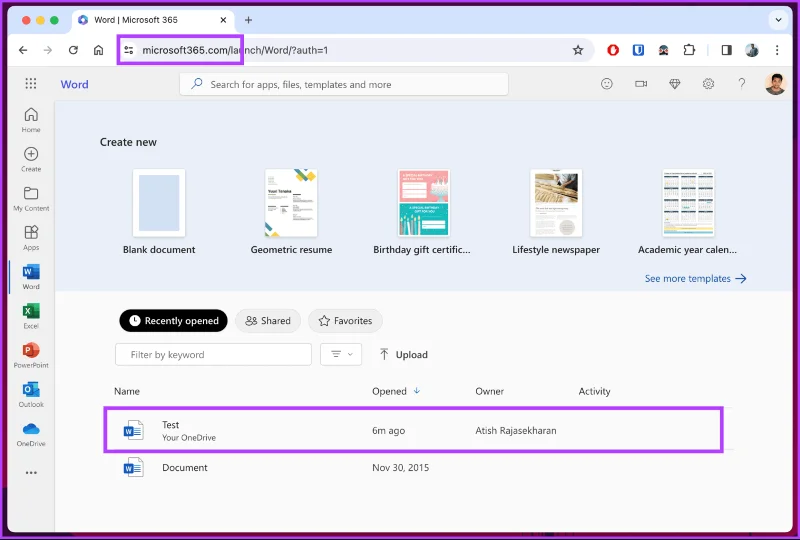Open the file named Document

coord(185,468)
